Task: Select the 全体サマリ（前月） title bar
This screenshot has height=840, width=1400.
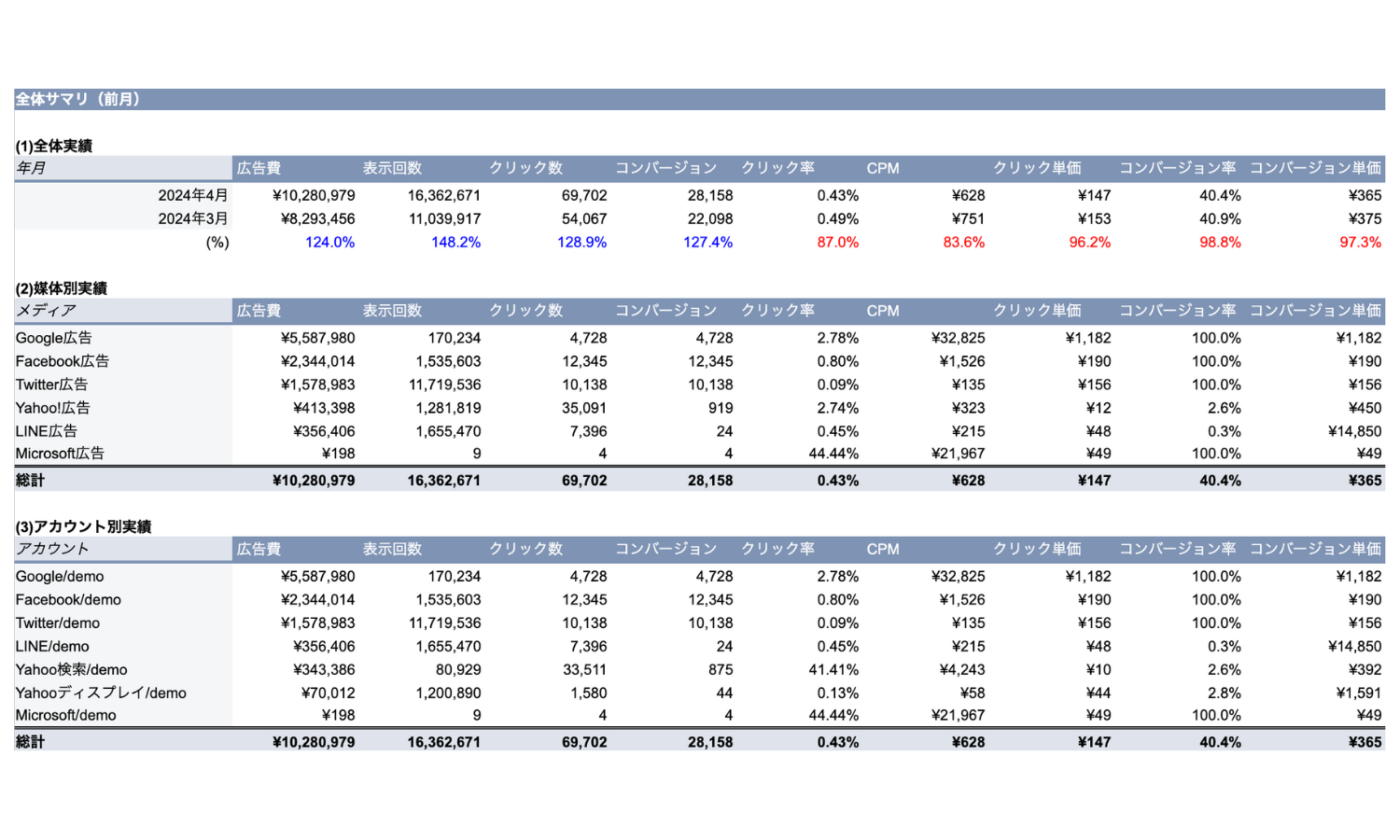Action: [x=699, y=99]
